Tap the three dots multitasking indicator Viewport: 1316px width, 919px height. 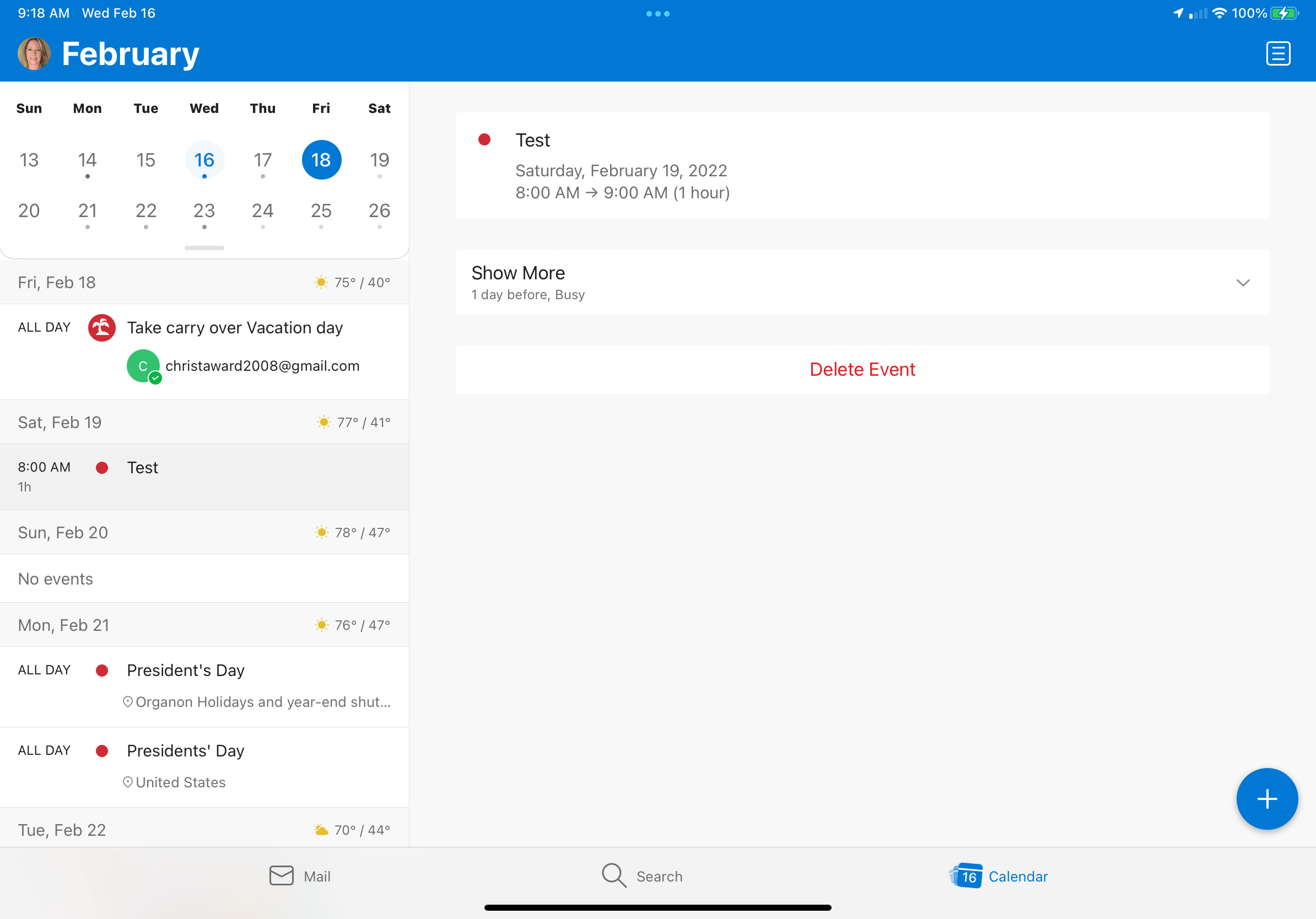click(657, 13)
